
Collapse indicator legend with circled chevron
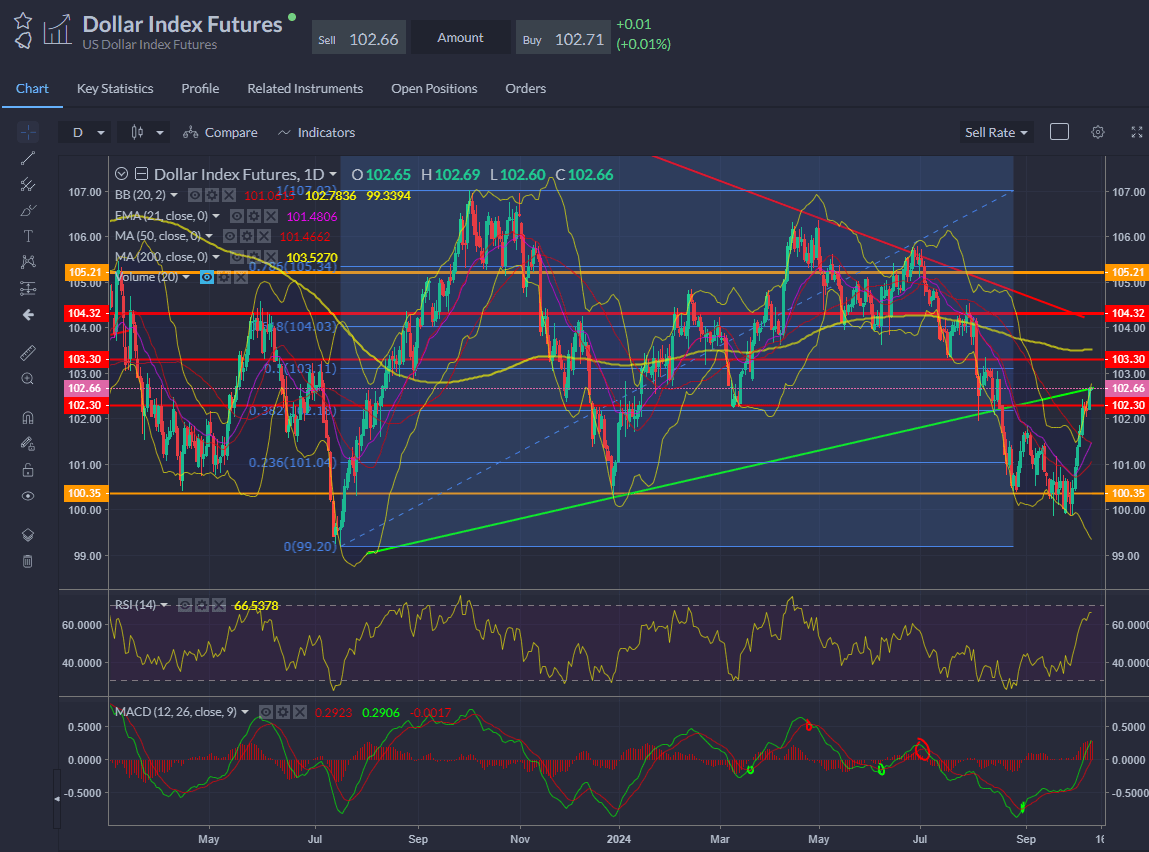122,174
